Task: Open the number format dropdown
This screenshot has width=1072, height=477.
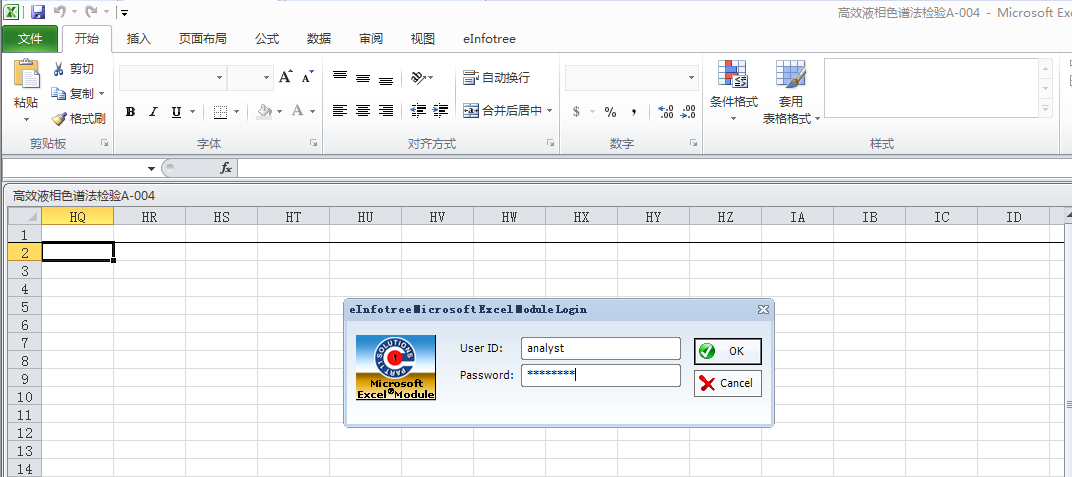Action: coord(691,78)
